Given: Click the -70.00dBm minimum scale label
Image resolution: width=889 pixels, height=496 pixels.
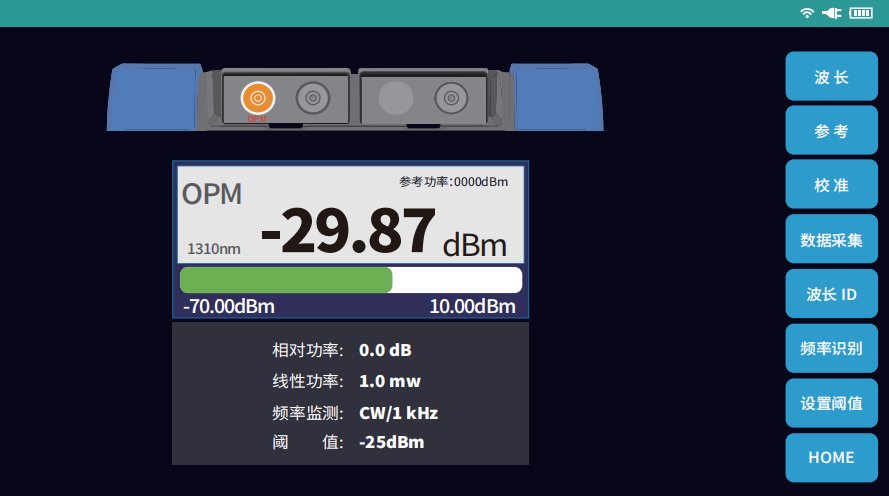Looking at the screenshot, I should [228, 306].
